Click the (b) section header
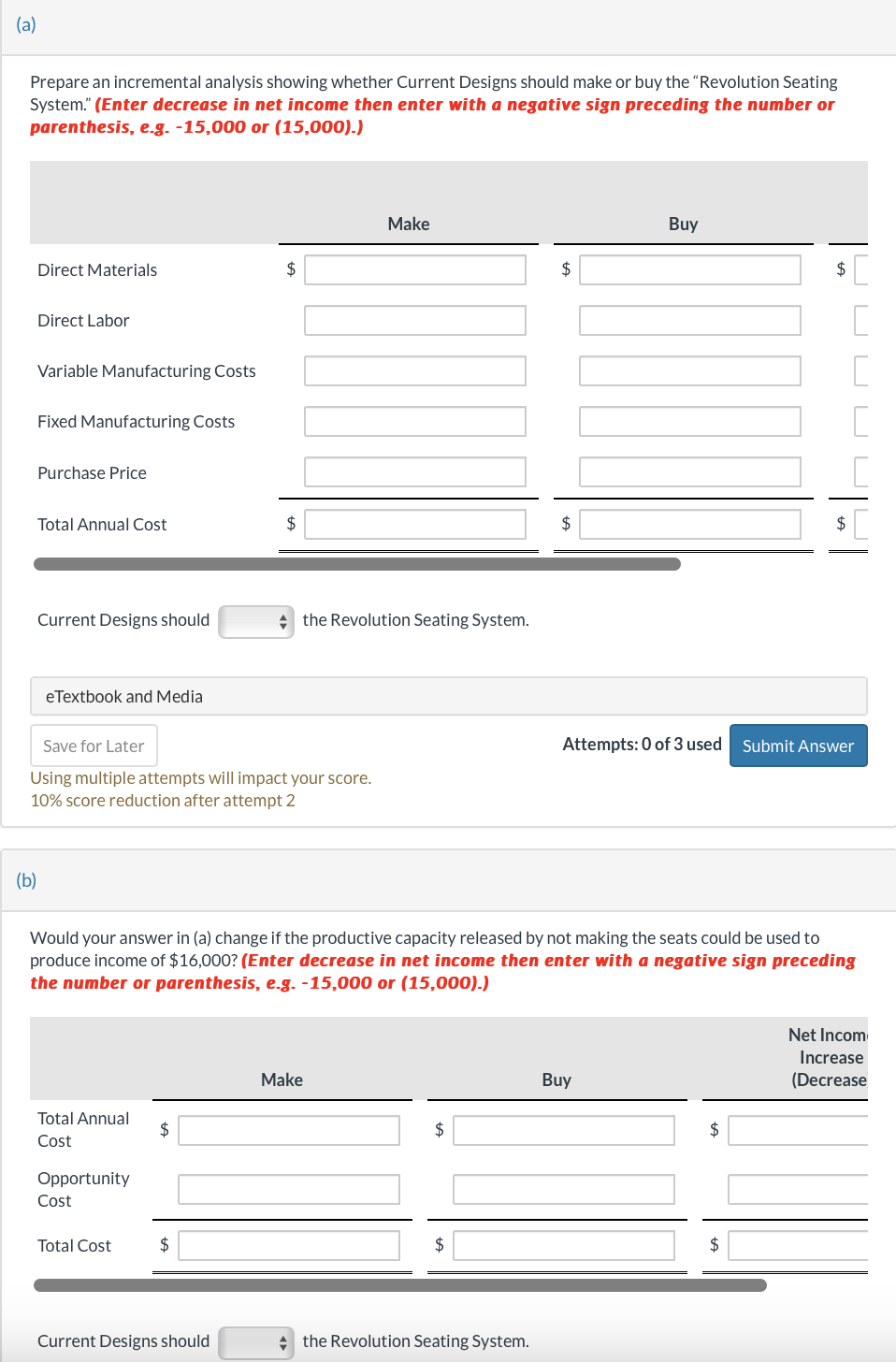This screenshot has height=1362, width=896. pyautogui.click(x=27, y=880)
